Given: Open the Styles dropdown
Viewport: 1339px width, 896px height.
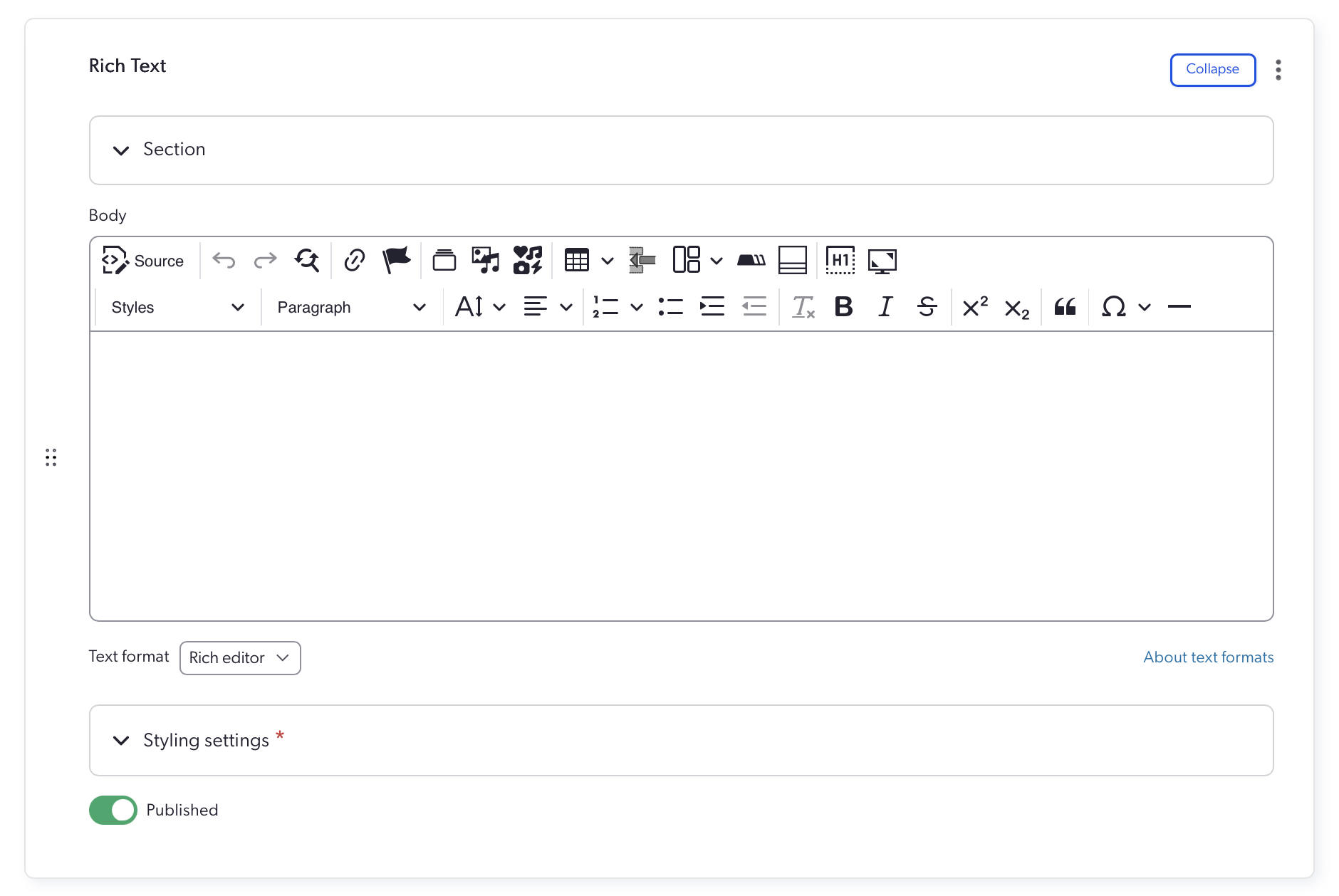Looking at the screenshot, I should point(177,308).
